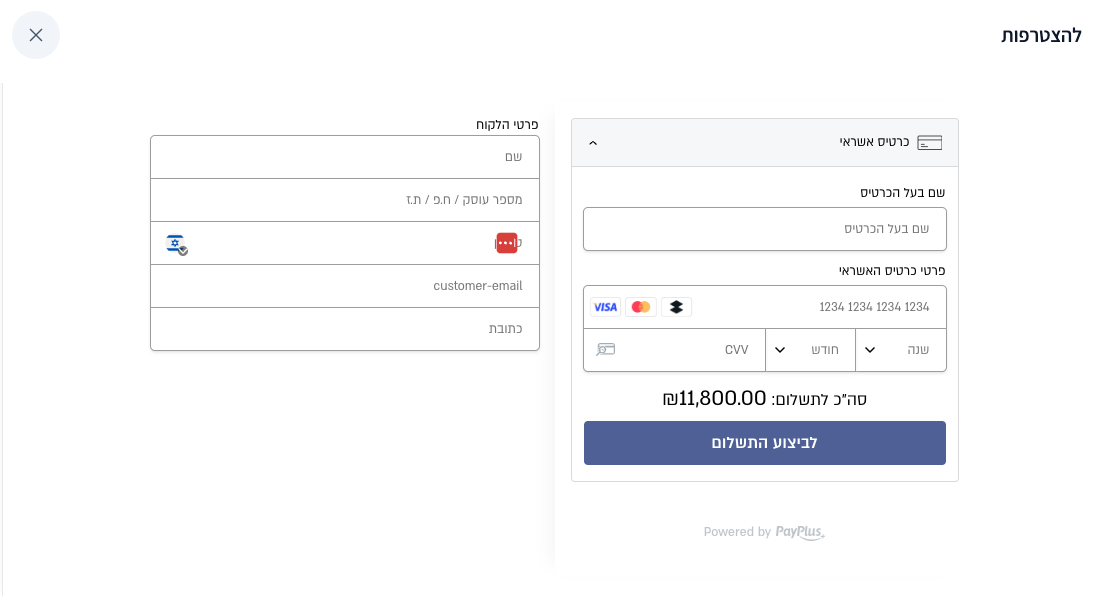Click the Visa card logo
The width and height of the screenshot is (1095, 604).
click(x=605, y=307)
